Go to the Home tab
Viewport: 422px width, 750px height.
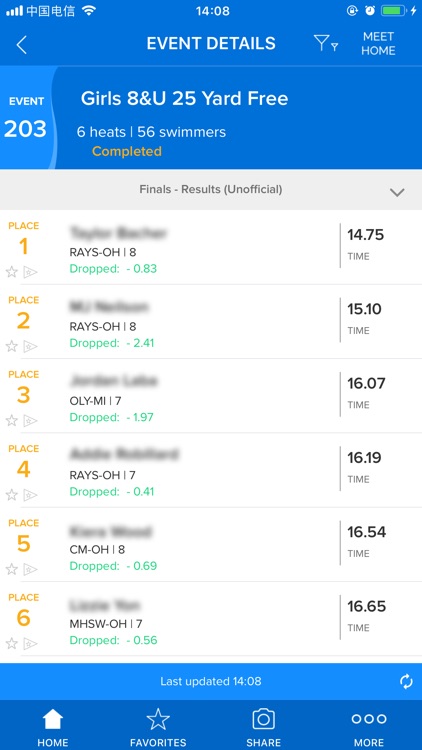click(53, 727)
